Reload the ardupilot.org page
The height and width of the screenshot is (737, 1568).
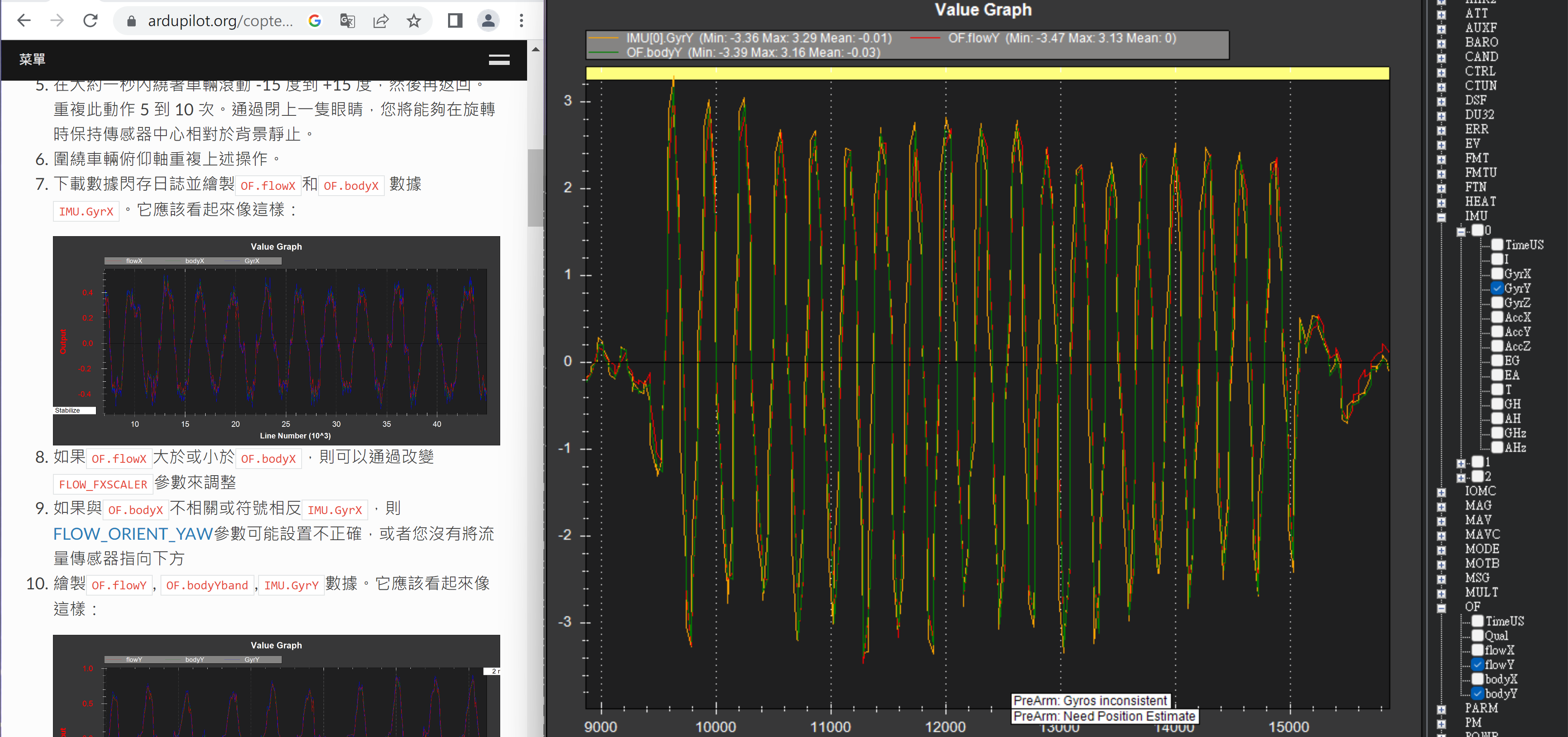(90, 20)
